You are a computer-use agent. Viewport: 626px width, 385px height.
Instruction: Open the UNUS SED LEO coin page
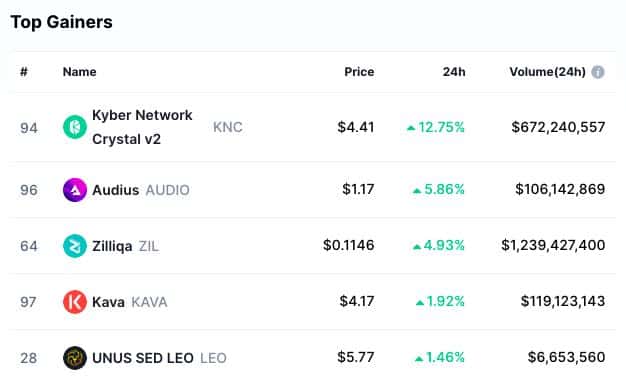point(143,358)
